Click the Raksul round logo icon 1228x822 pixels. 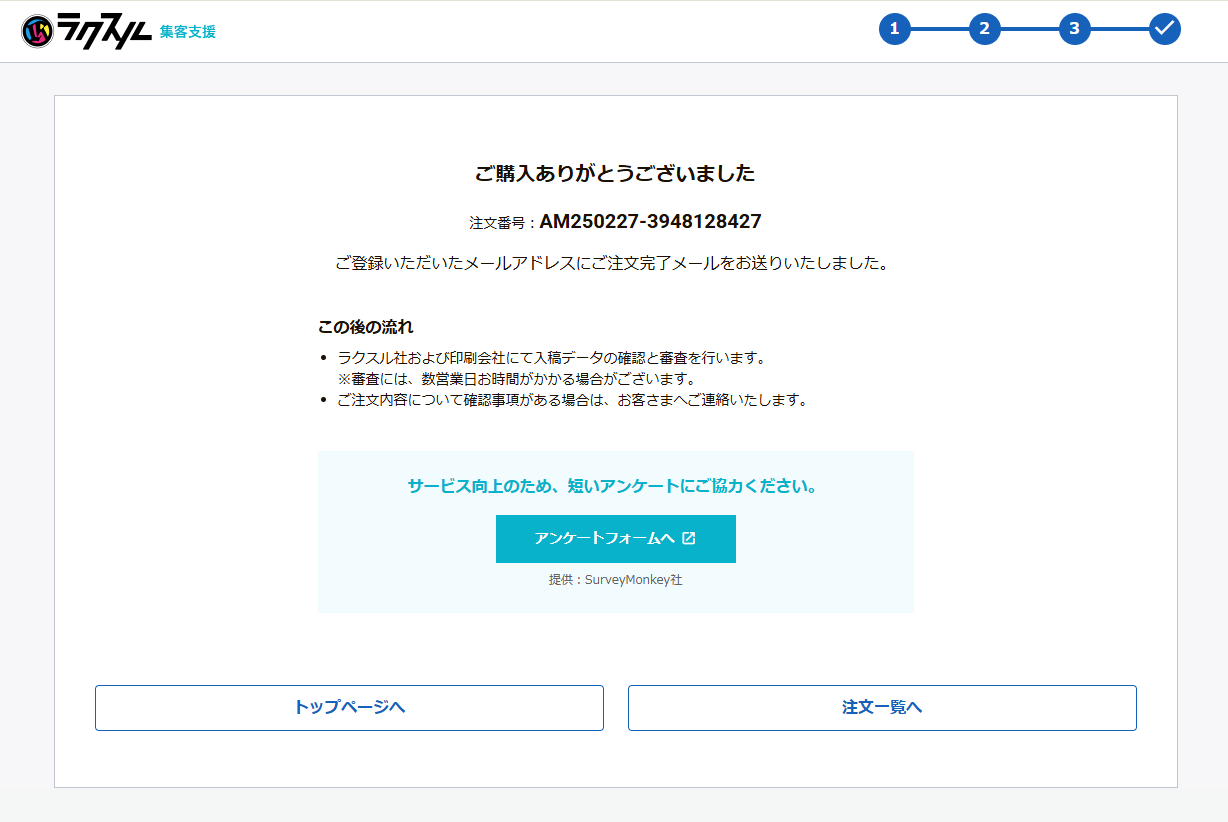click(x=37, y=31)
